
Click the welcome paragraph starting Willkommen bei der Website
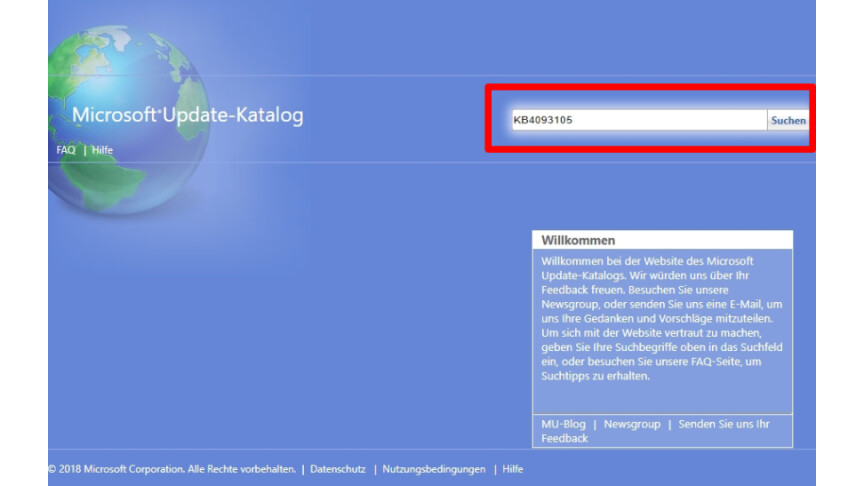(x=662, y=318)
